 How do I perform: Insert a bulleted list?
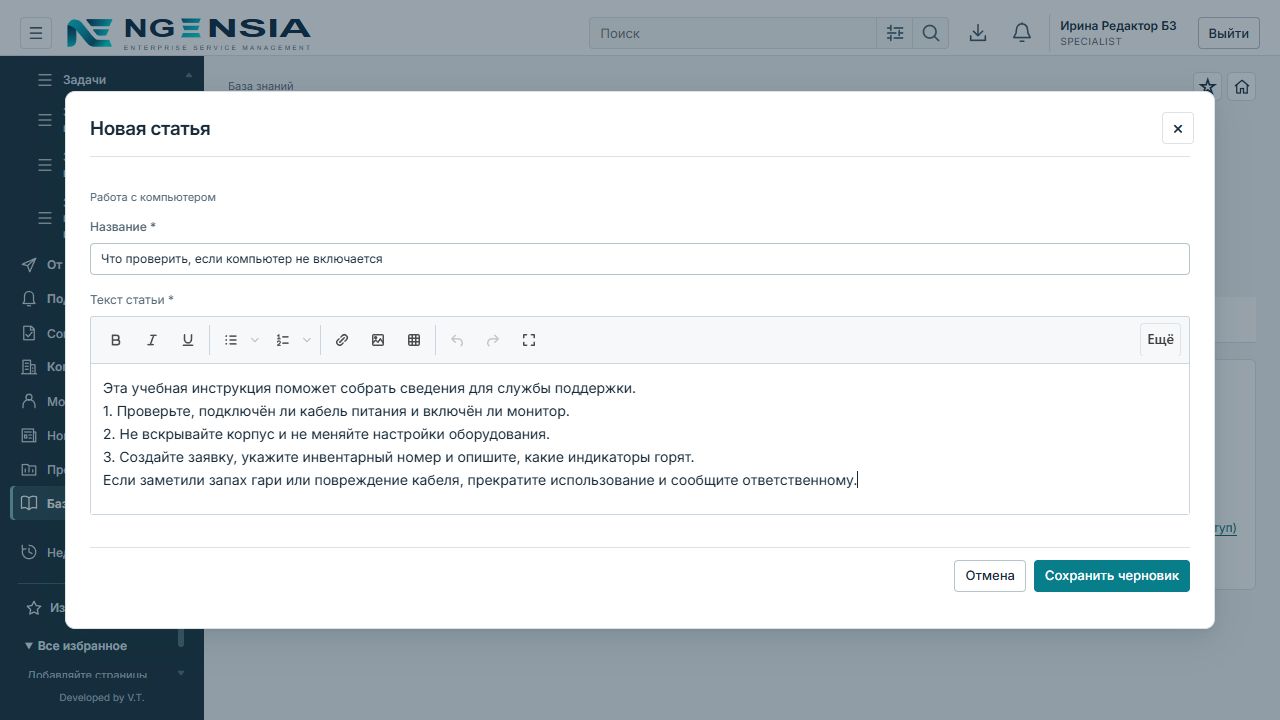(231, 340)
